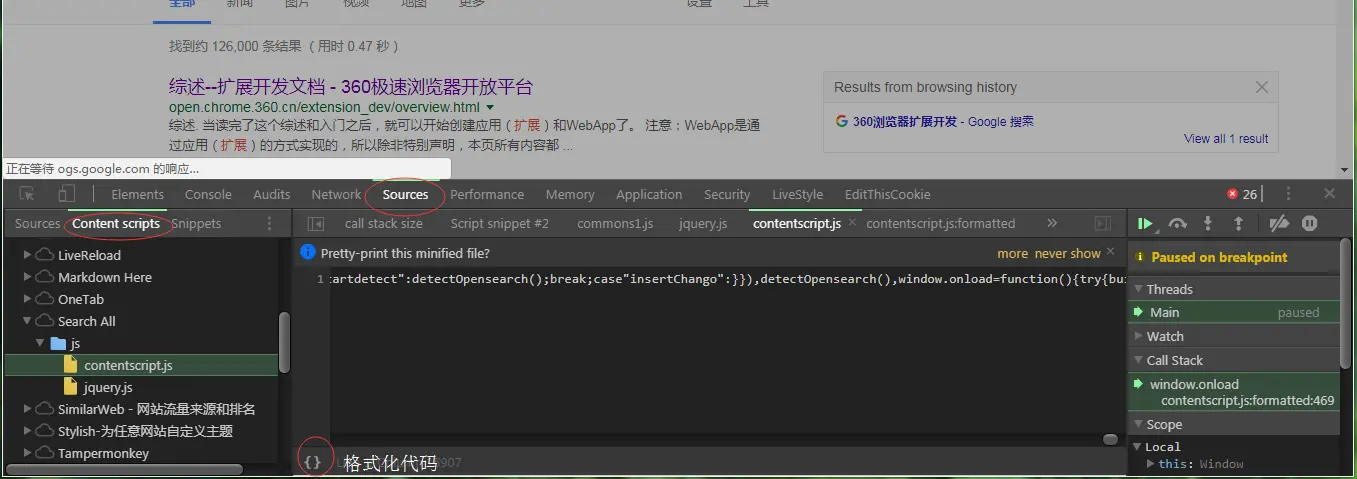This screenshot has height=479, width=1357.
Task: Open the Application panel tab
Action: coord(649,194)
